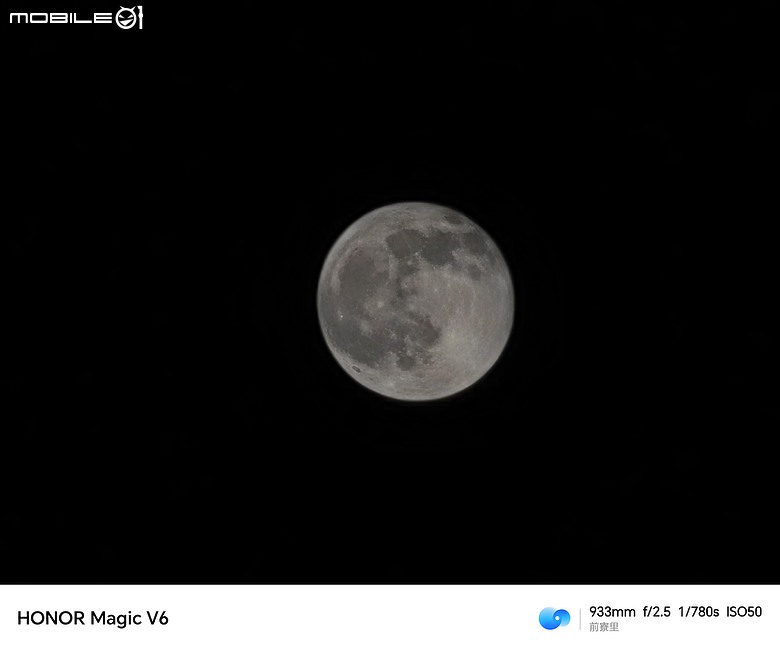Click the ISO50 value
Image resolution: width=780 pixels, height=651 pixels.
pos(744,612)
